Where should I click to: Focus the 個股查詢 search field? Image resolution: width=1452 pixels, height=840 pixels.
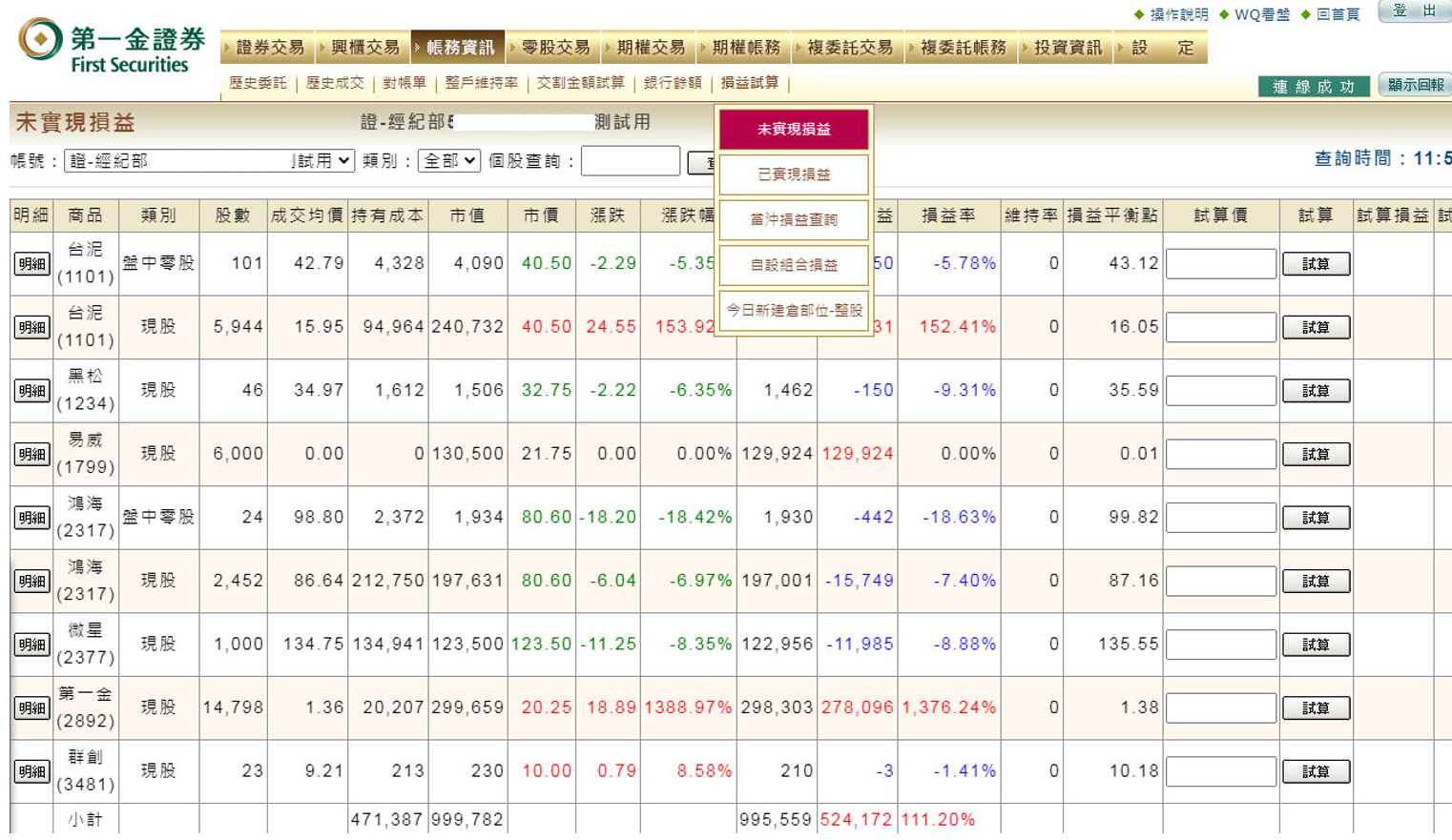(630, 161)
